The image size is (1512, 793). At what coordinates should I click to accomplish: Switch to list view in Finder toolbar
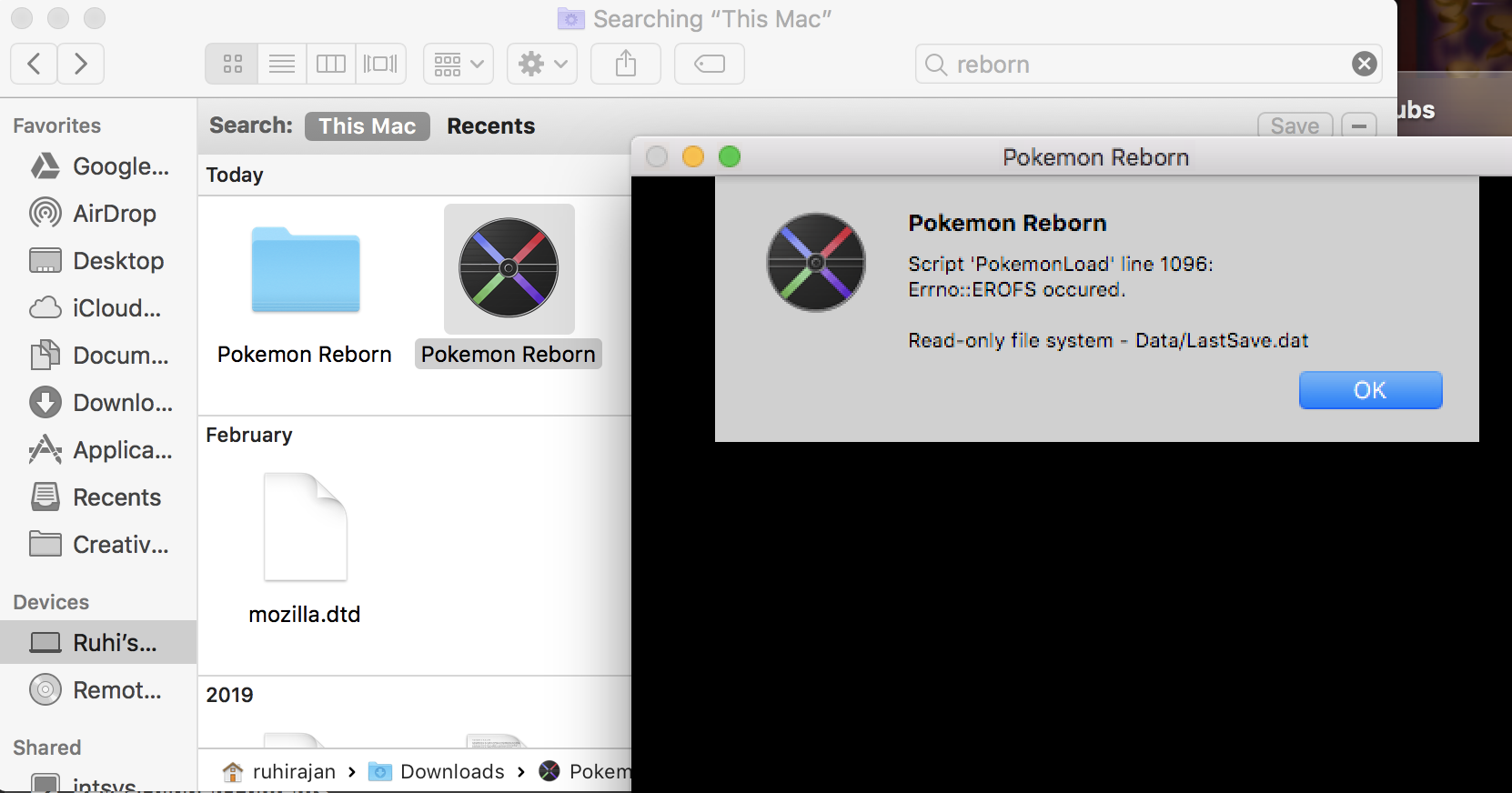pyautogui.click(x=282, y=64)
